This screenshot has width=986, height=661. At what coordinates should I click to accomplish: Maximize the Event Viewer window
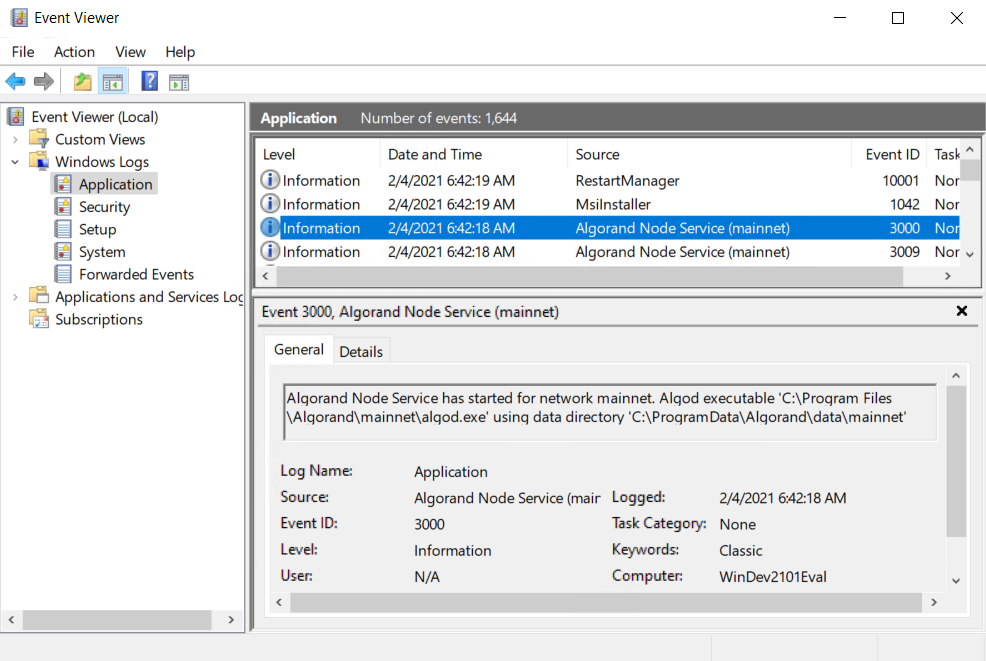click(x=898, y=18)
